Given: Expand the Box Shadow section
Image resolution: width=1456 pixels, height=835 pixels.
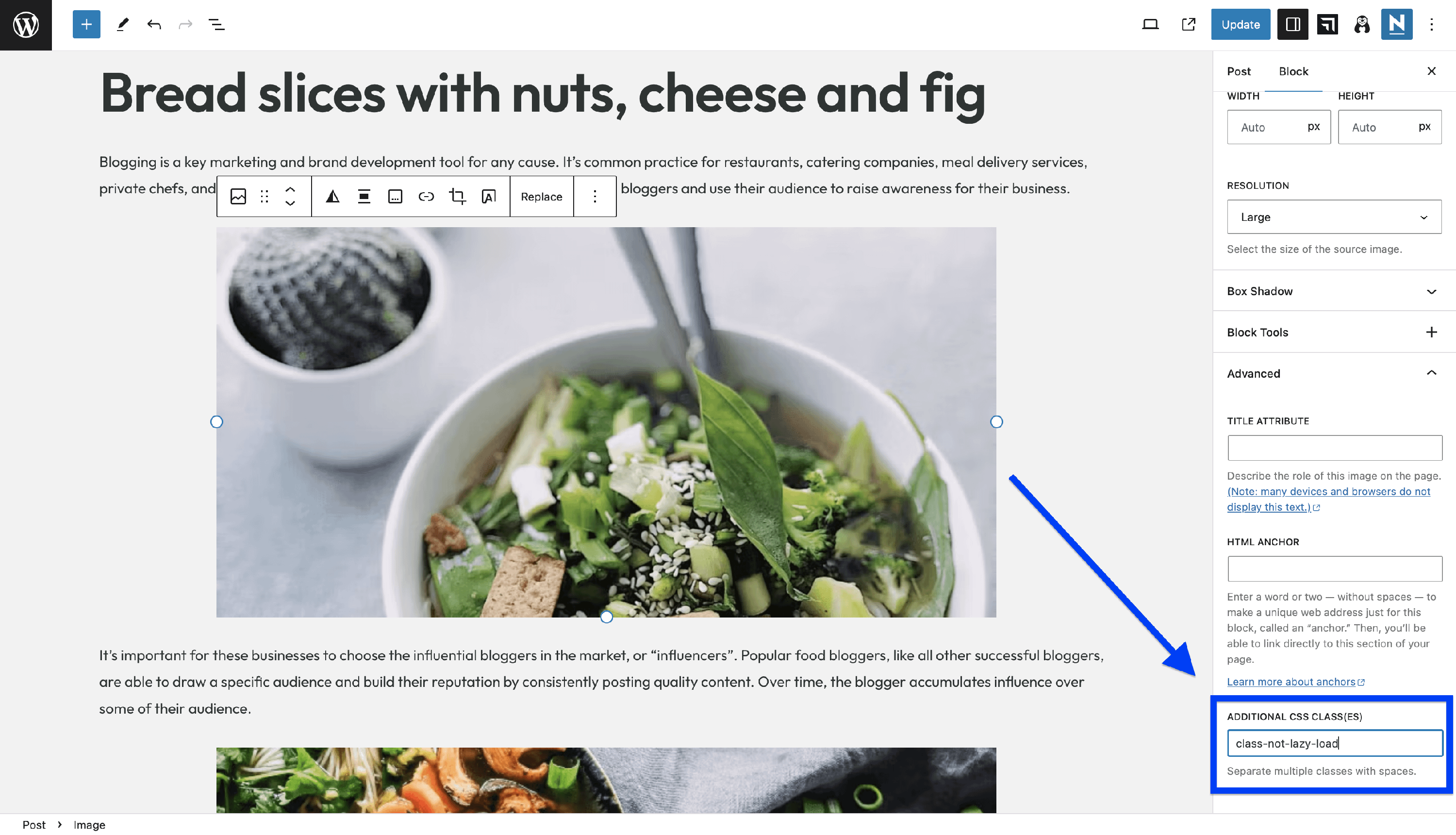Looking at the screenshot, I should [1334, 291].
